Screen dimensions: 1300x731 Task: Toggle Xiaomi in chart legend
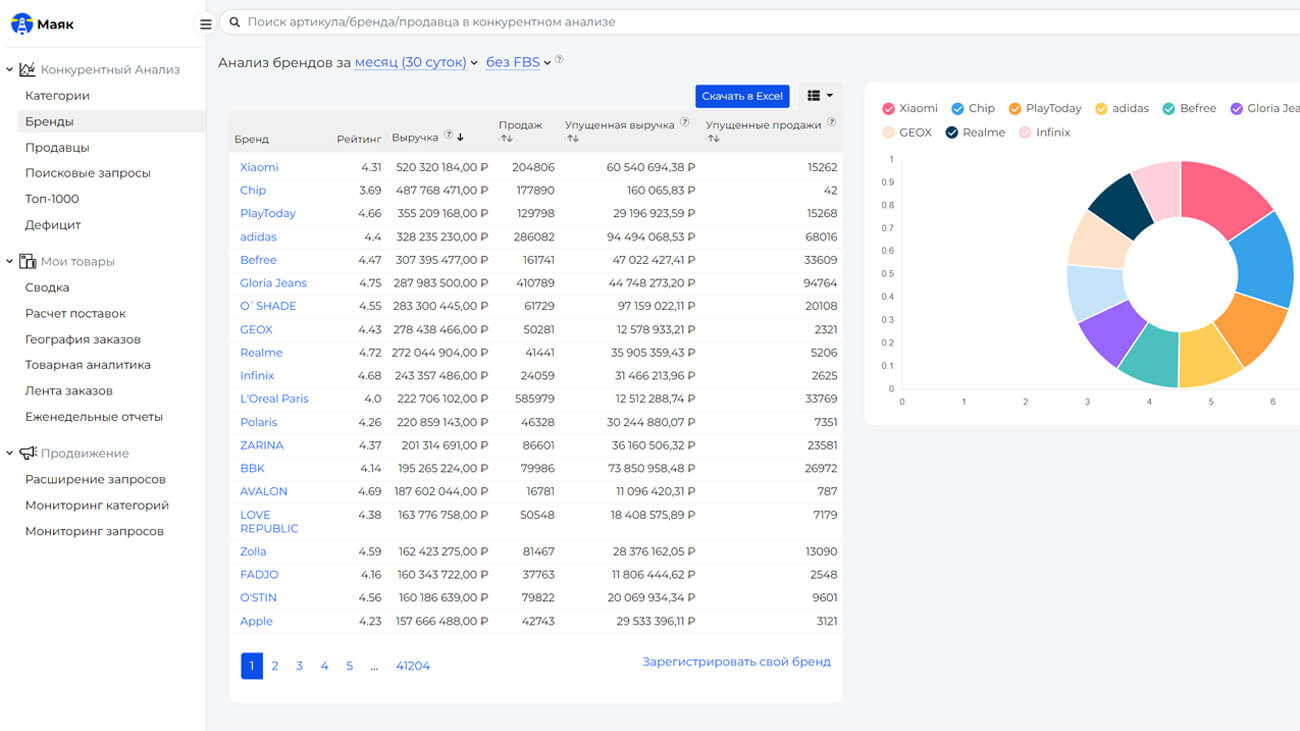tap(888, 108)
